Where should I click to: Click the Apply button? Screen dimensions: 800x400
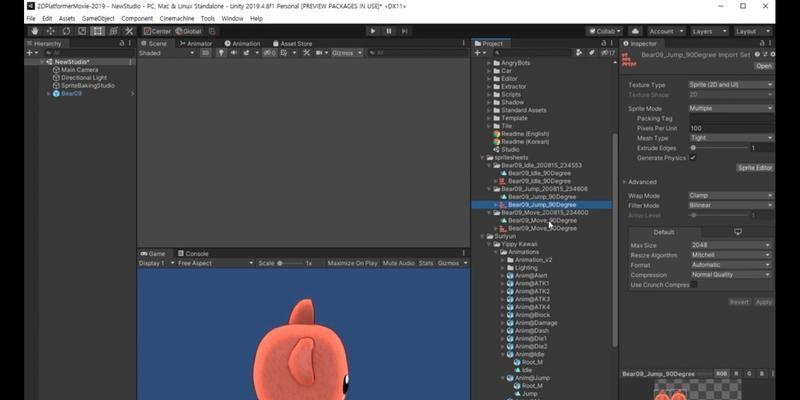click(x=763, y=302)
